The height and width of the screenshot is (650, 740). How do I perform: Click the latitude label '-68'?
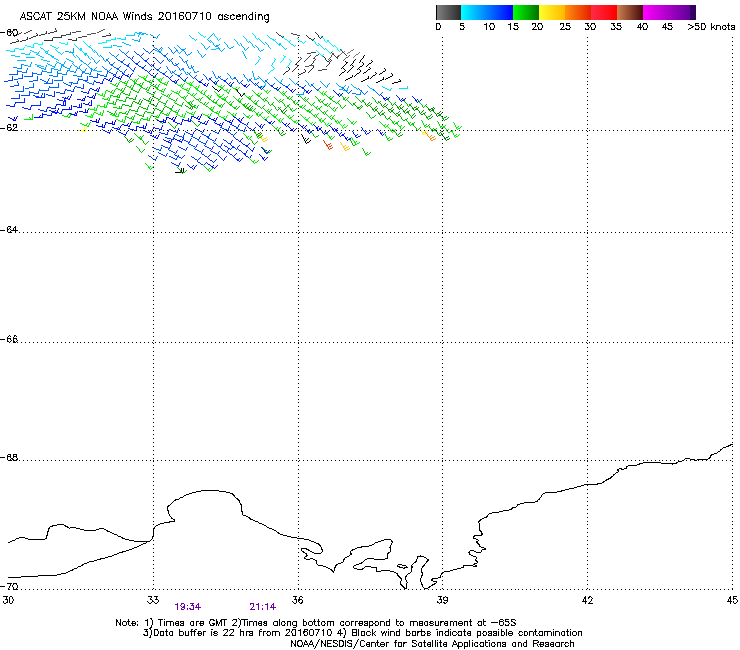tap(9, 458)
